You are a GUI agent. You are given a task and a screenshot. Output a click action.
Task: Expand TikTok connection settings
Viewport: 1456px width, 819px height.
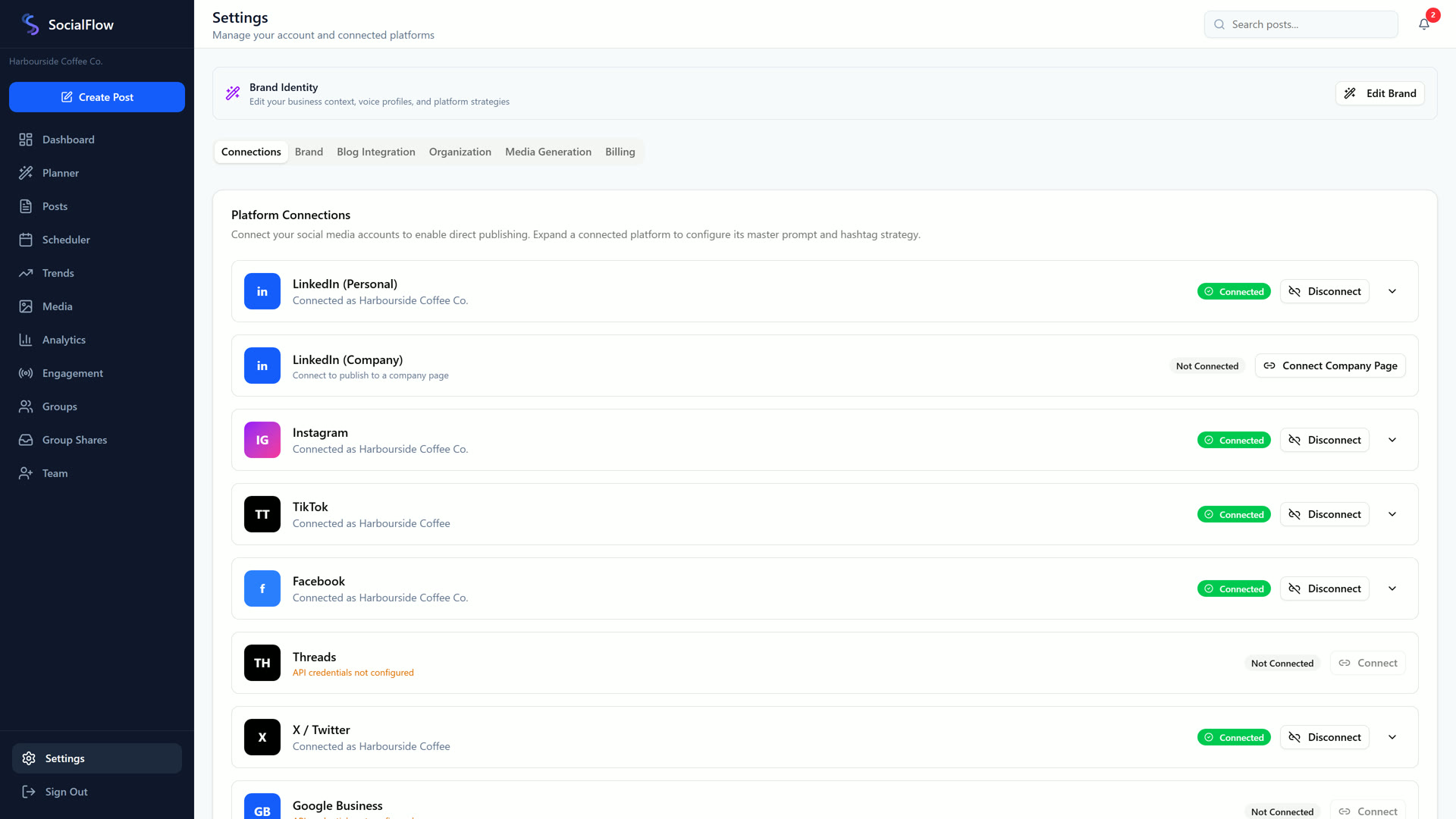coord(1392,514)
